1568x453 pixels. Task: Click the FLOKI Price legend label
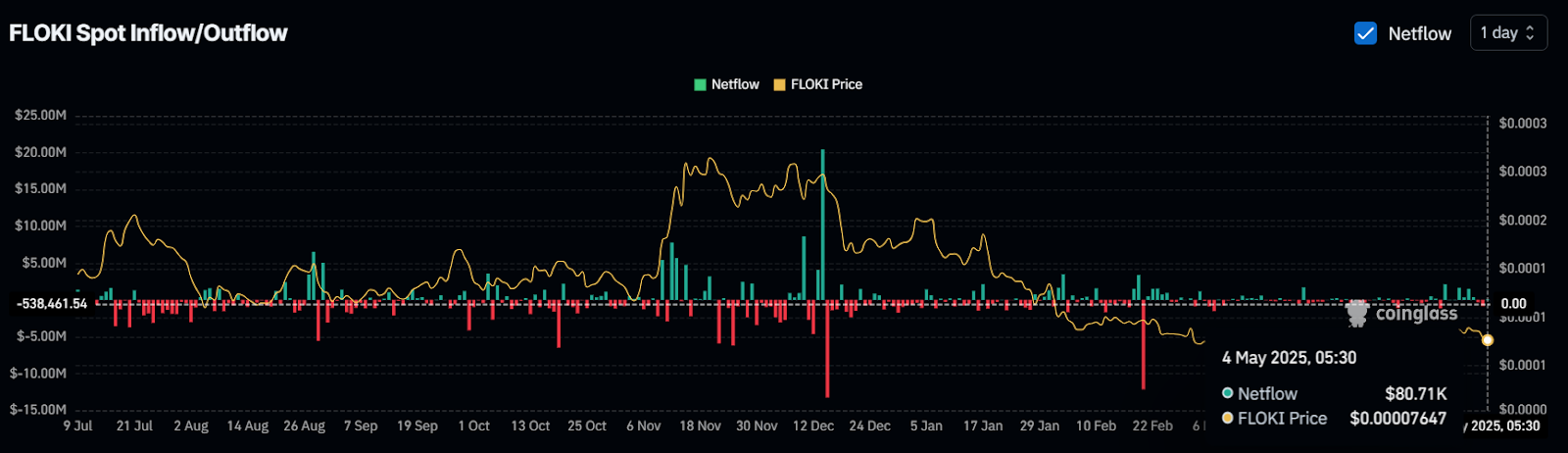[826, 84]
